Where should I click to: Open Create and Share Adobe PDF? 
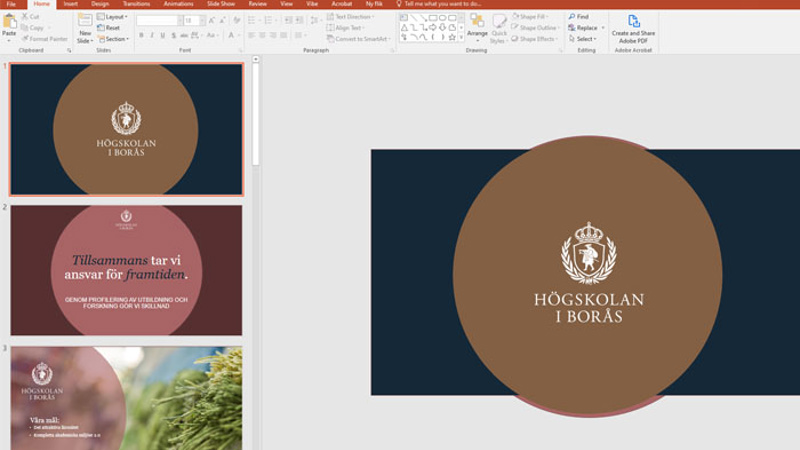tap(633, 26)
